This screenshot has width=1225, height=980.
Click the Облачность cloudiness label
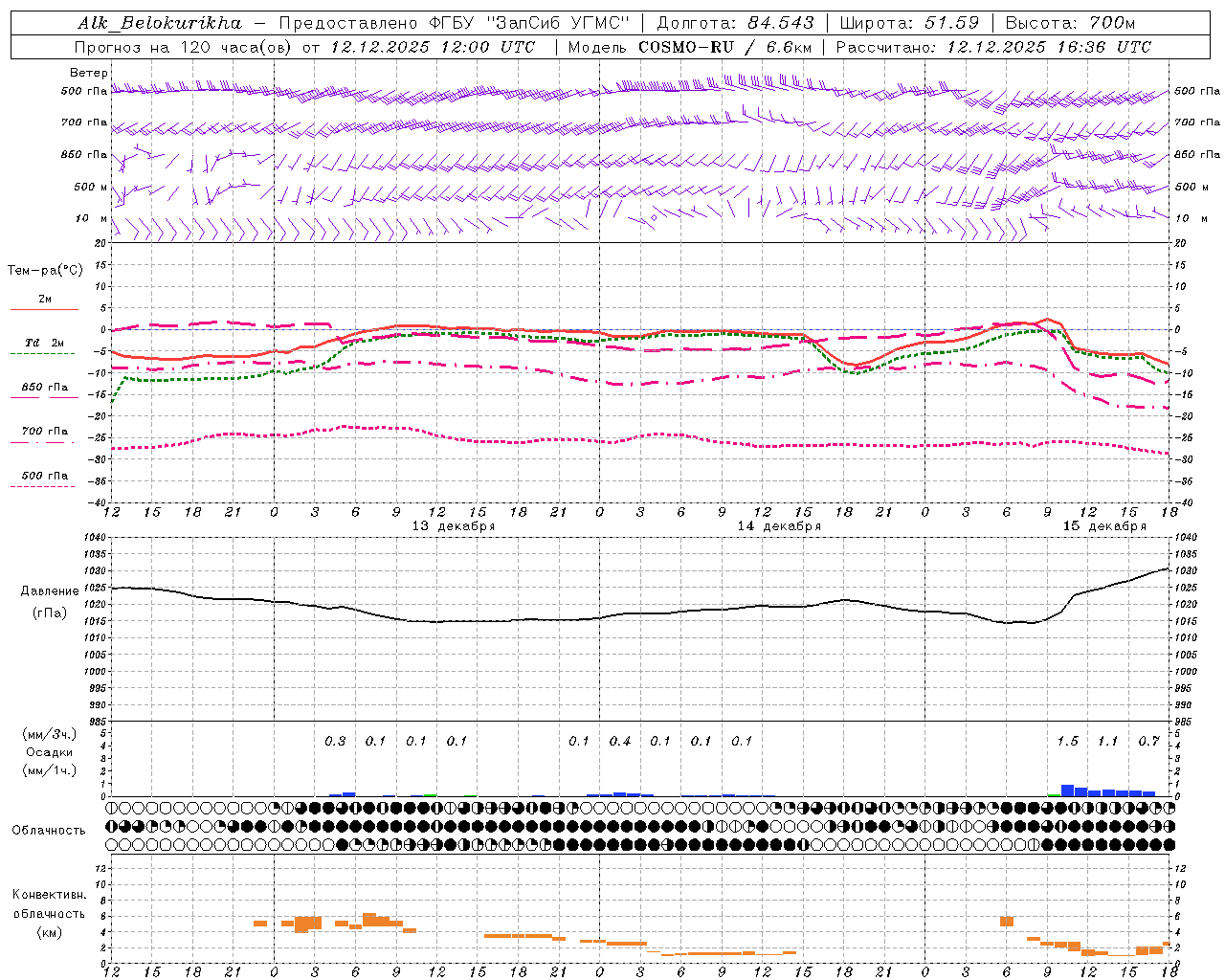(49, 831)
